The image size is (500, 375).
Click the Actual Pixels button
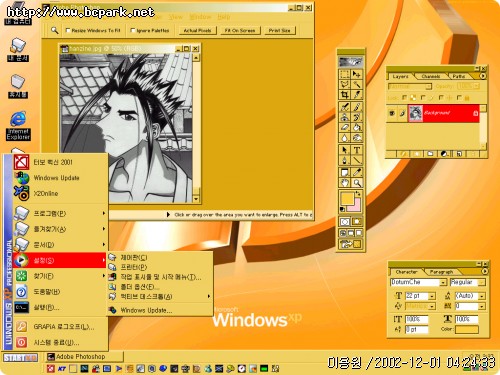(x=197, y=31)
